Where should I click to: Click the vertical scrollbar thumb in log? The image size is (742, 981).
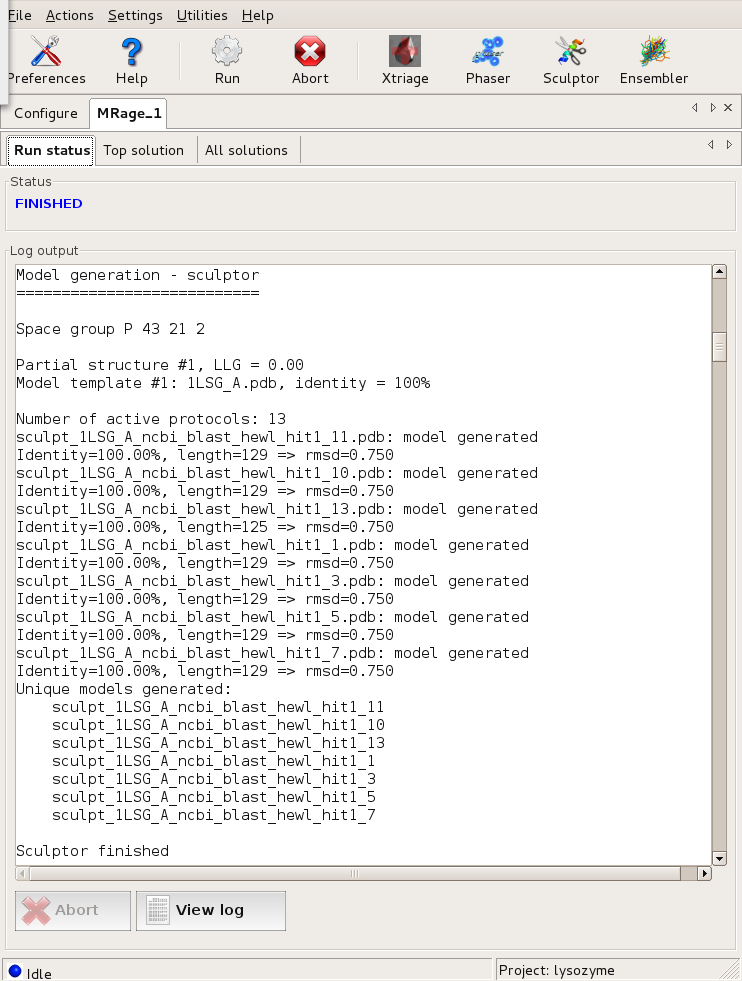719,347
